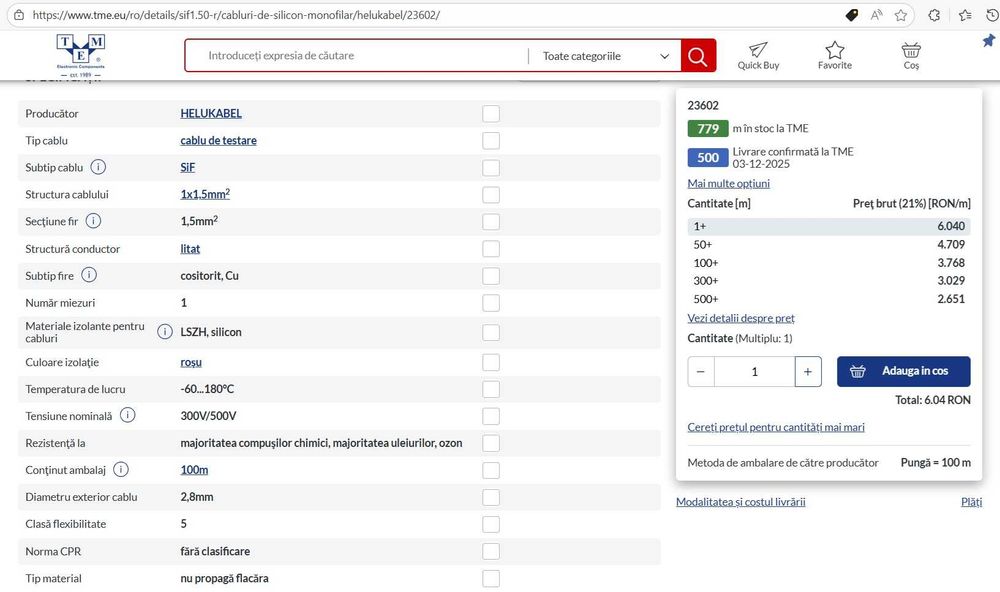Open Modalitatea și costul livrării link

click(x=740, y=502)
